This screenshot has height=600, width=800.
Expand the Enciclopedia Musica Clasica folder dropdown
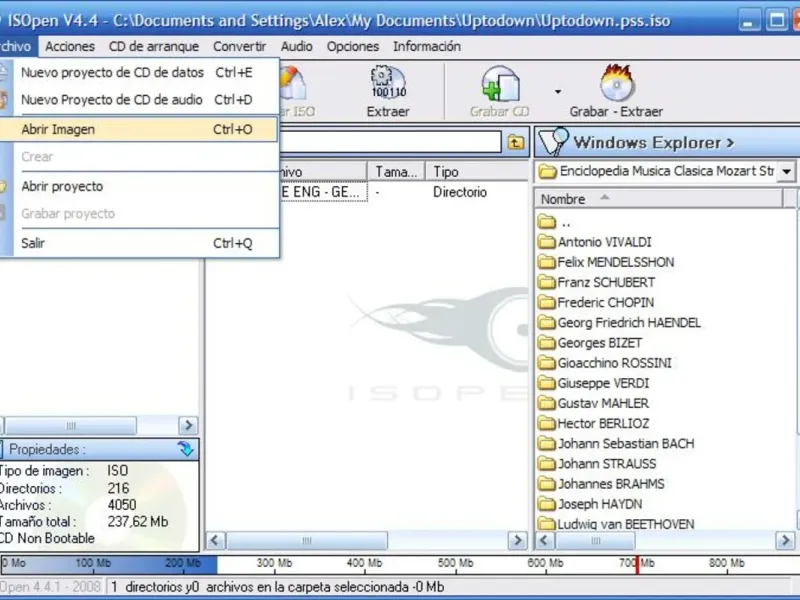pyautogui.click(x=786, y=171)
